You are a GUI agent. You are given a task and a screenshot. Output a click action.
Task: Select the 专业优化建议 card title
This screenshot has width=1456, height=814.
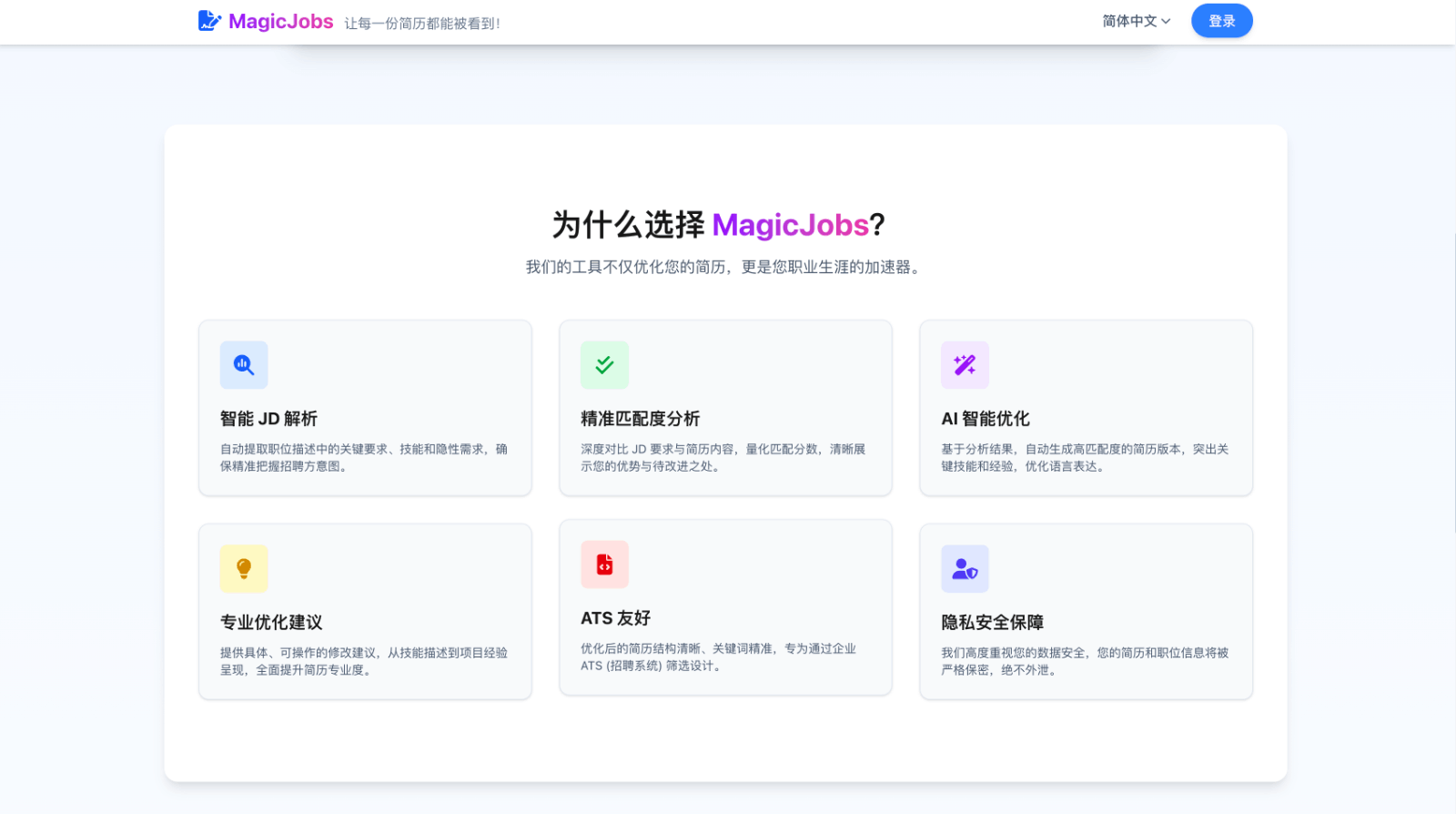[271, 623]
